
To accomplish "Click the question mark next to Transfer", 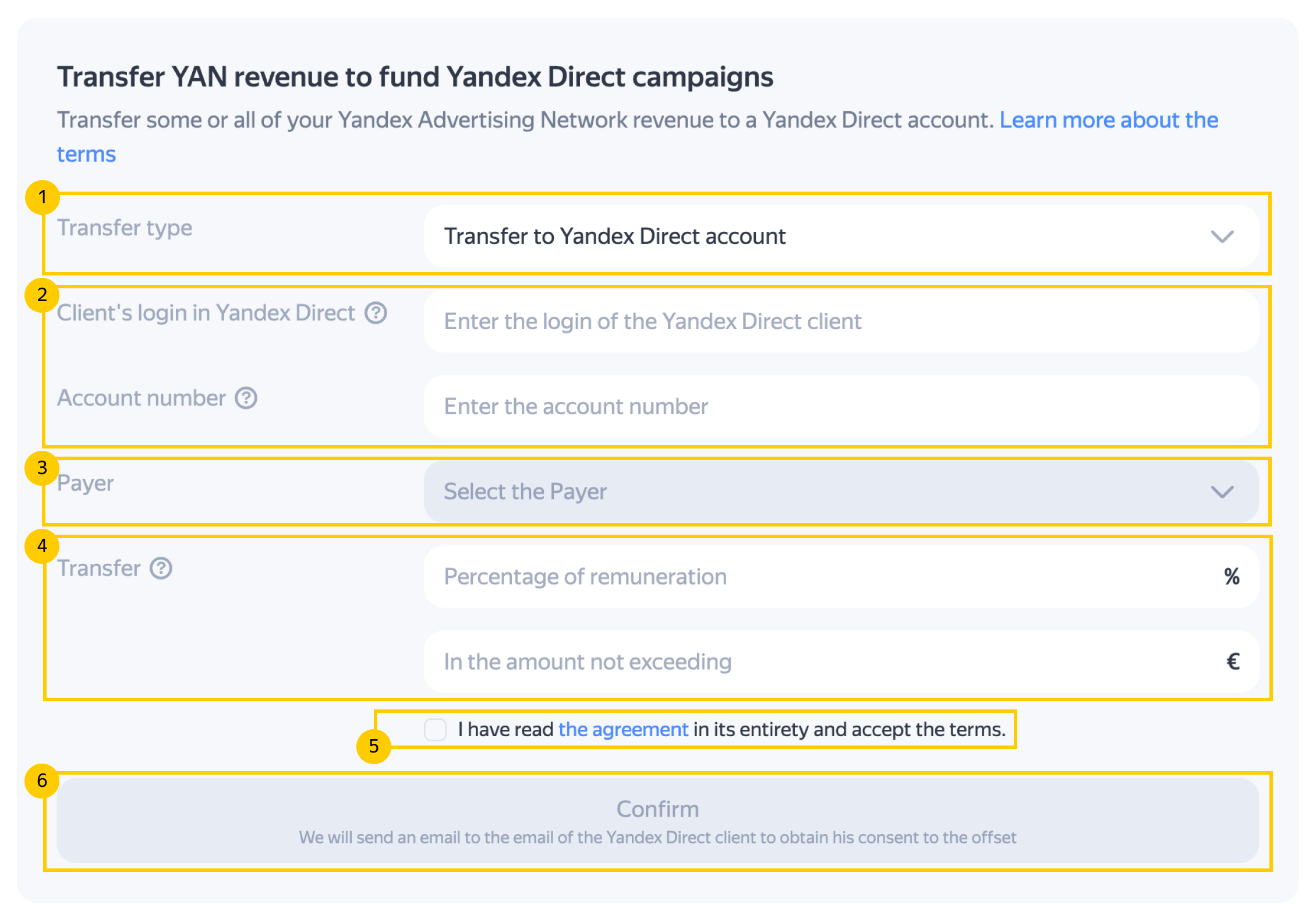I will click(161, 568).
